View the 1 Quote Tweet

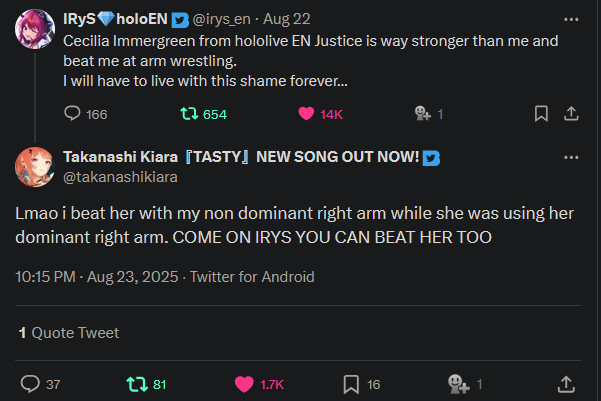[x=69, y=333]
